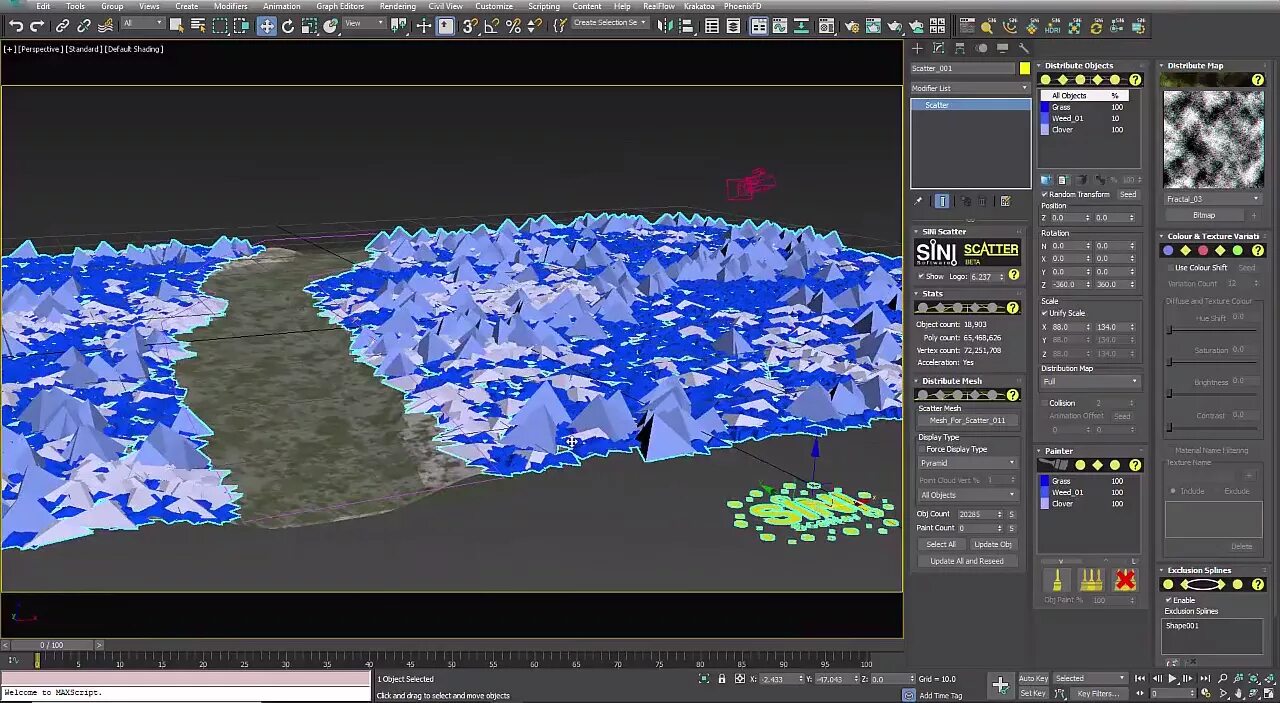This screenshot has width=1280, height=703.
Task: Uncheck the Unify Scale checkbox
Action: [x=1045, y=313]
